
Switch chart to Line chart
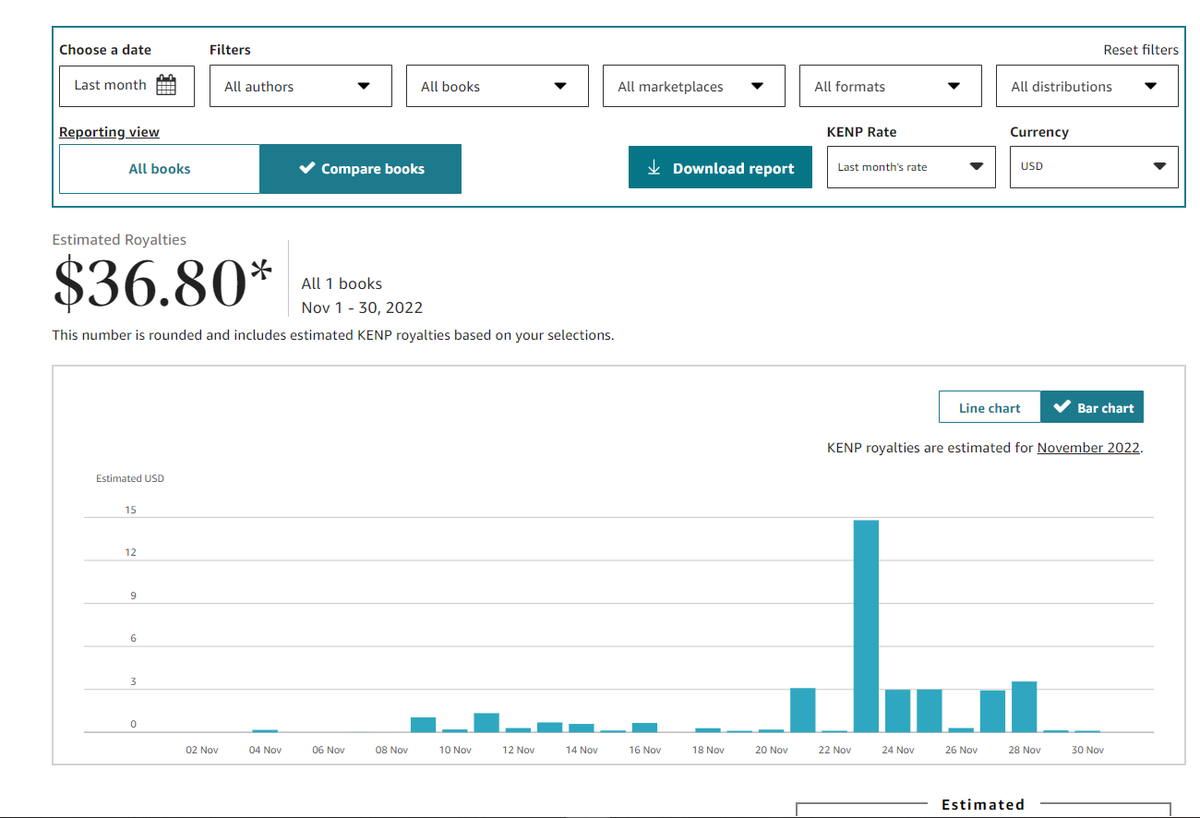tap(990, 408)
